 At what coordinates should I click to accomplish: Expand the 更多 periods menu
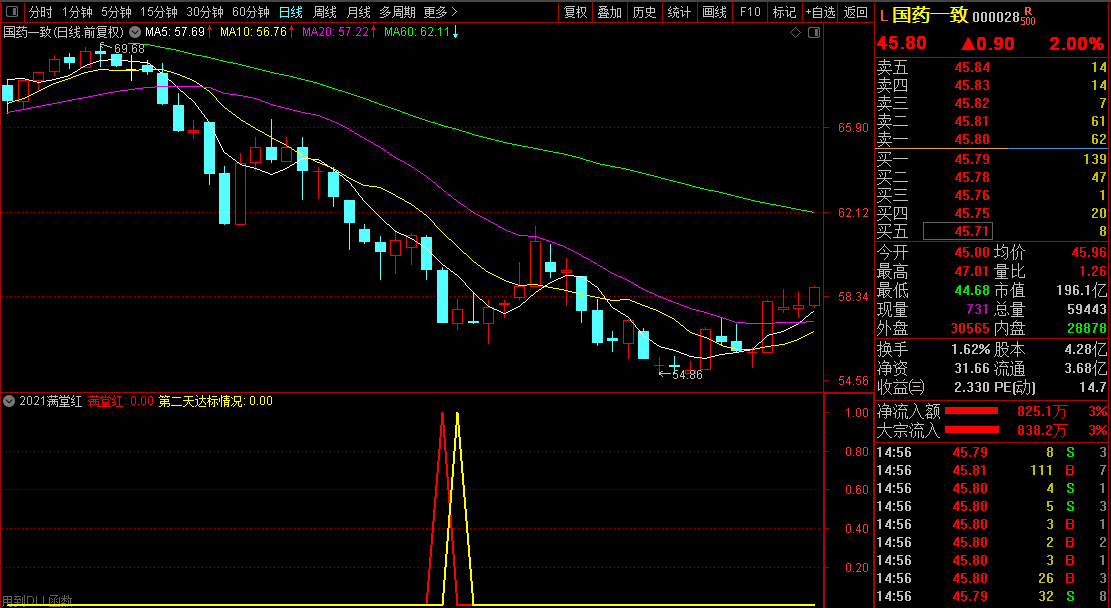point(440,12)
